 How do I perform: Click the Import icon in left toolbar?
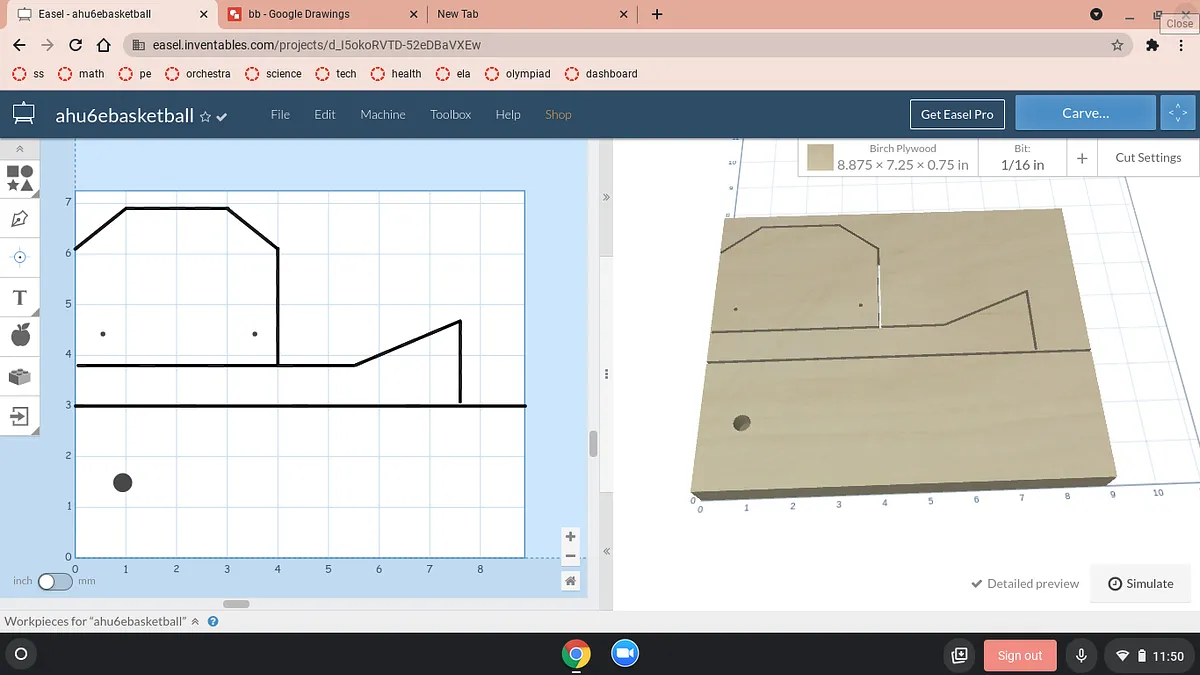(20, 415)
